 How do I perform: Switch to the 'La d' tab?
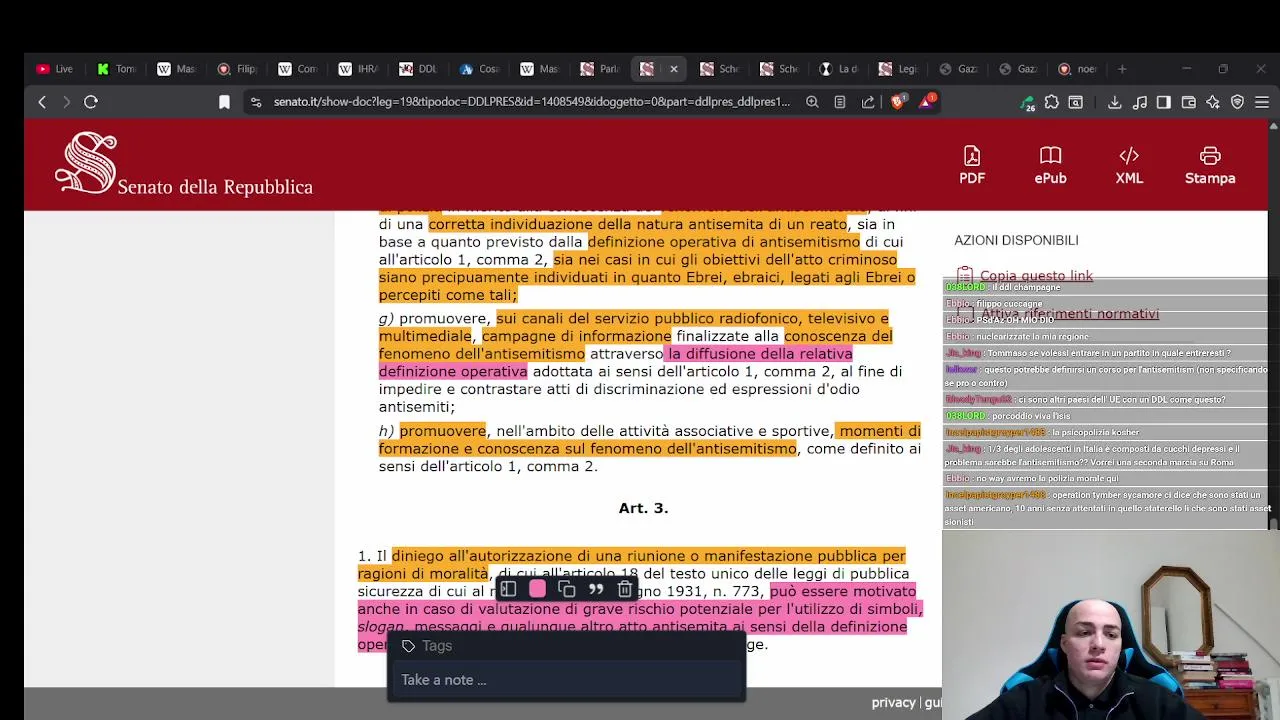[838, 69]
